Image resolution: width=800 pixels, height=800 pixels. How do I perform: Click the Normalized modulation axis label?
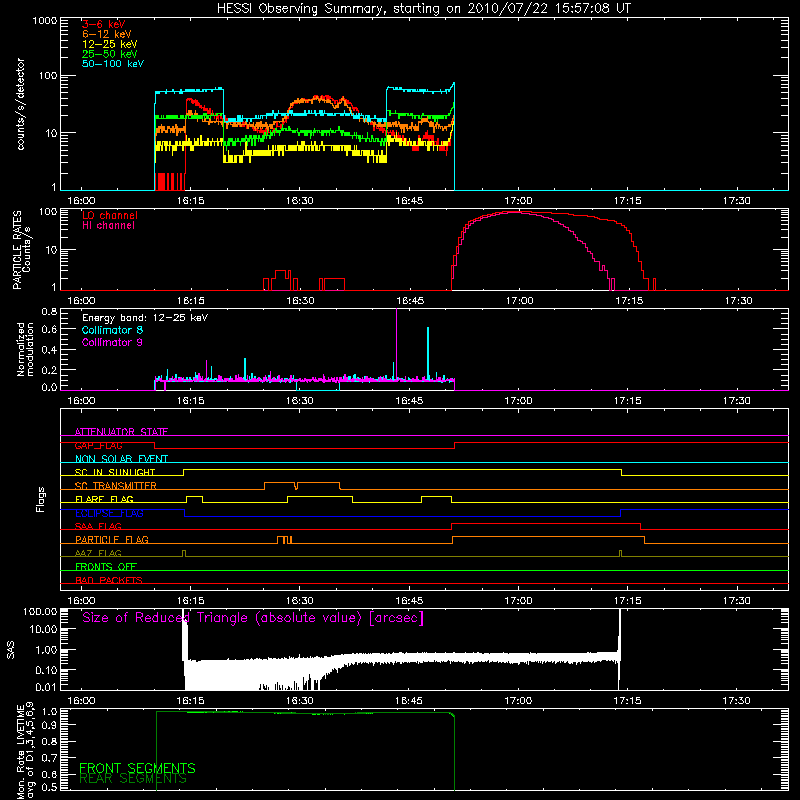click(24, 349)
